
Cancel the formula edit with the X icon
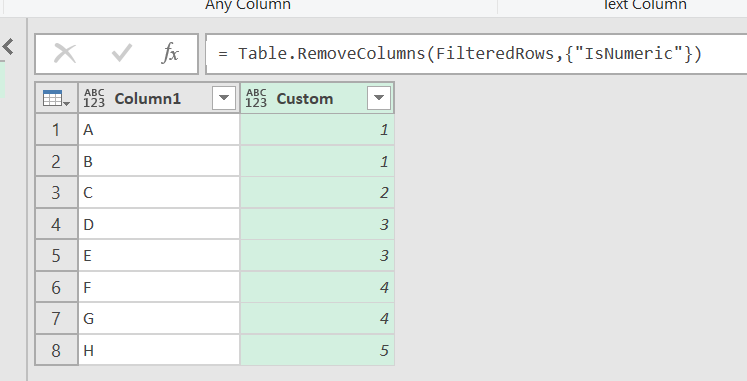click(x=65, y=53)
